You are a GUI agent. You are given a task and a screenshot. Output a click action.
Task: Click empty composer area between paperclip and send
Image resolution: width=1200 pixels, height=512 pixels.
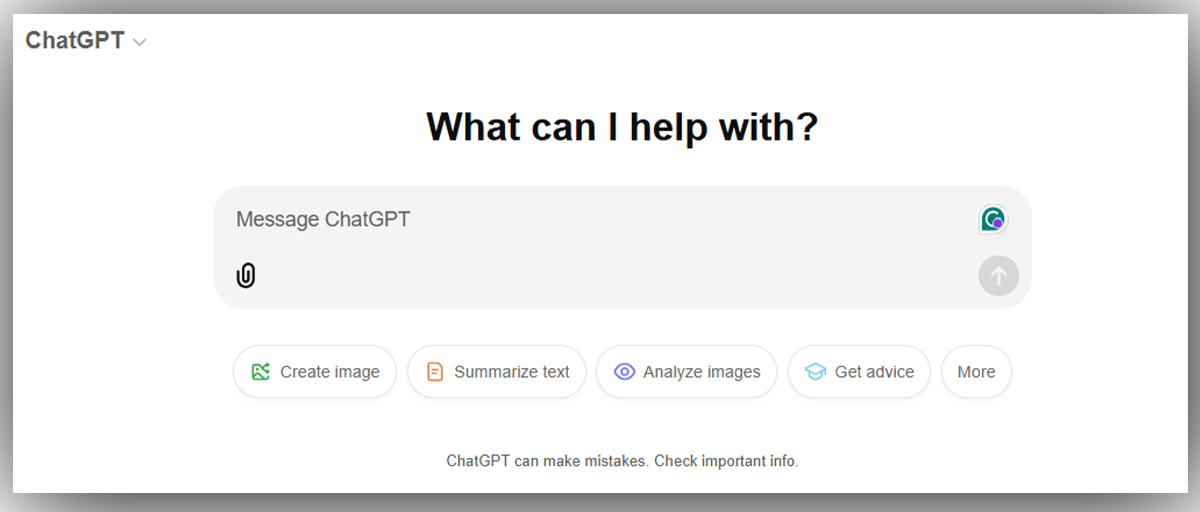(x=610, y=275)
